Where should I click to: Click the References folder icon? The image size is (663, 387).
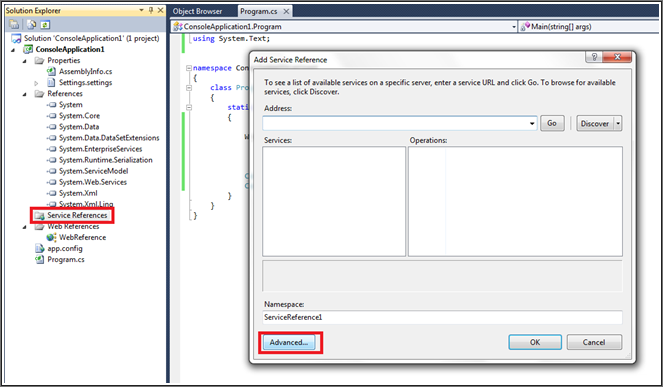[x=39, y=93]
